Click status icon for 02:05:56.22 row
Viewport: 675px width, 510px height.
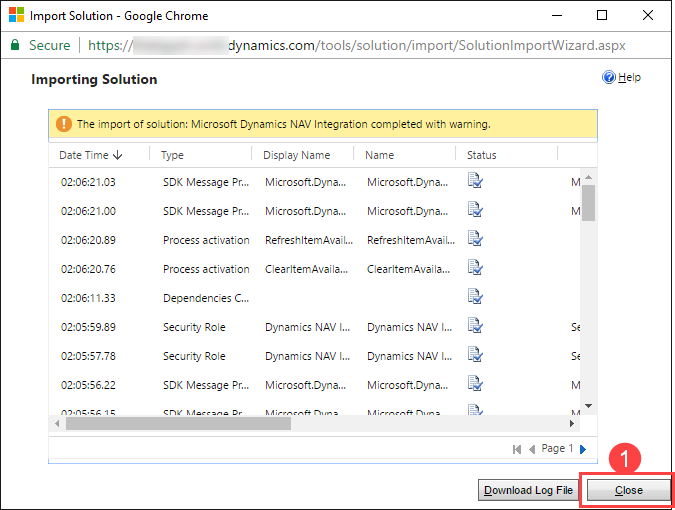(x=475, y=383)
